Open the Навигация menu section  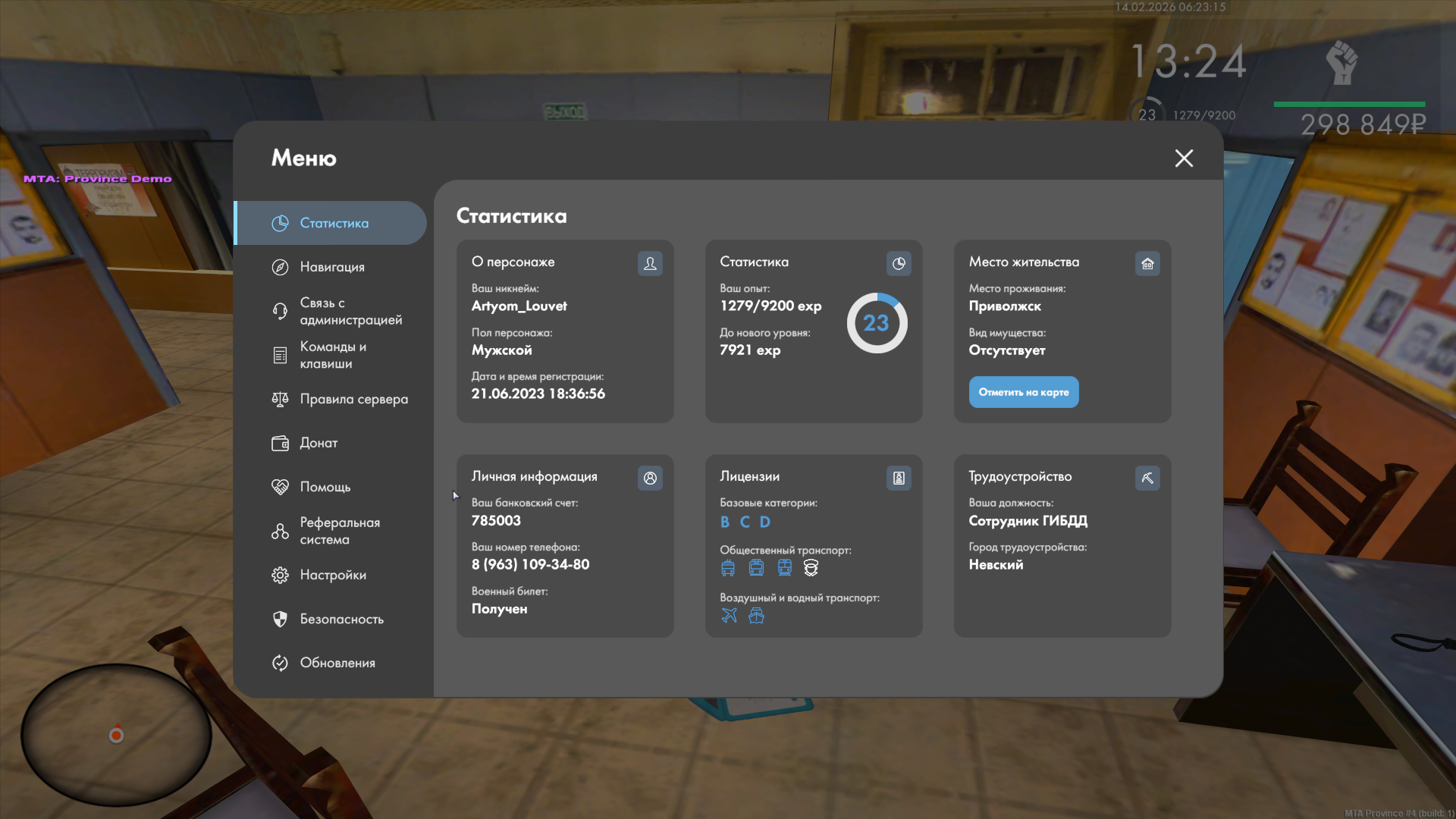click(x=331, y=267)
